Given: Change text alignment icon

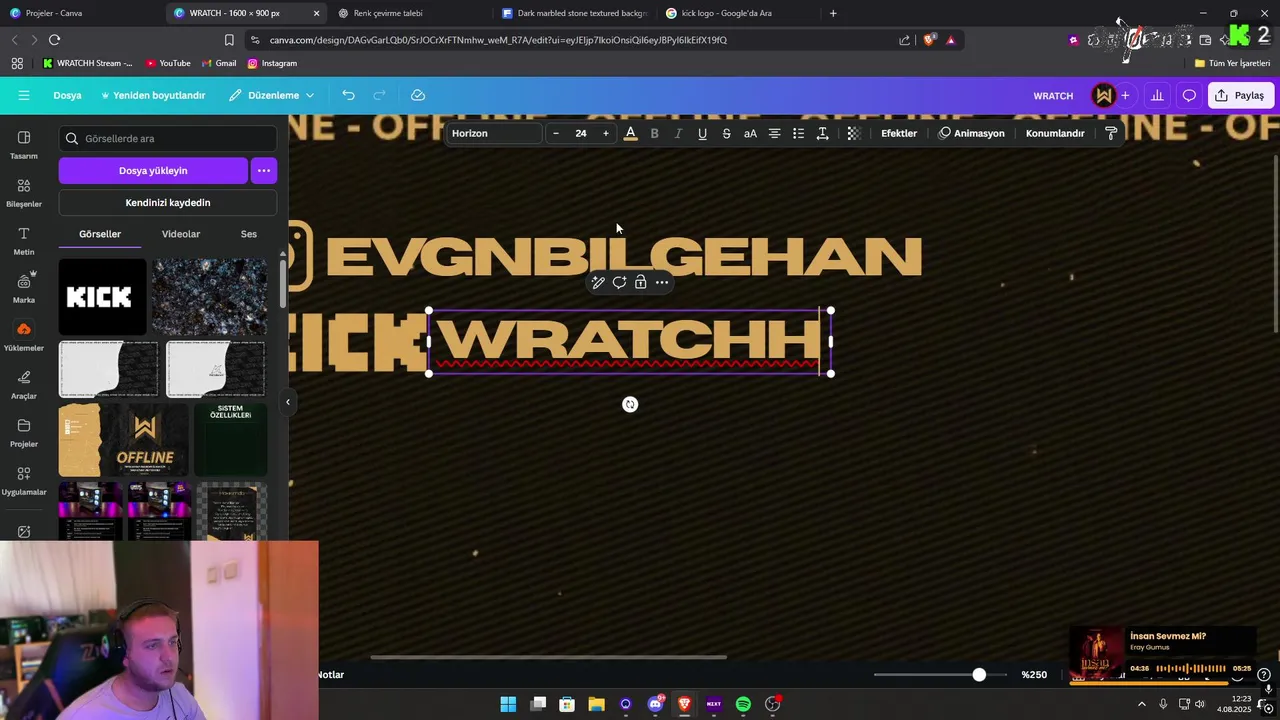Looking at the screenshot, I should [774, 133].
